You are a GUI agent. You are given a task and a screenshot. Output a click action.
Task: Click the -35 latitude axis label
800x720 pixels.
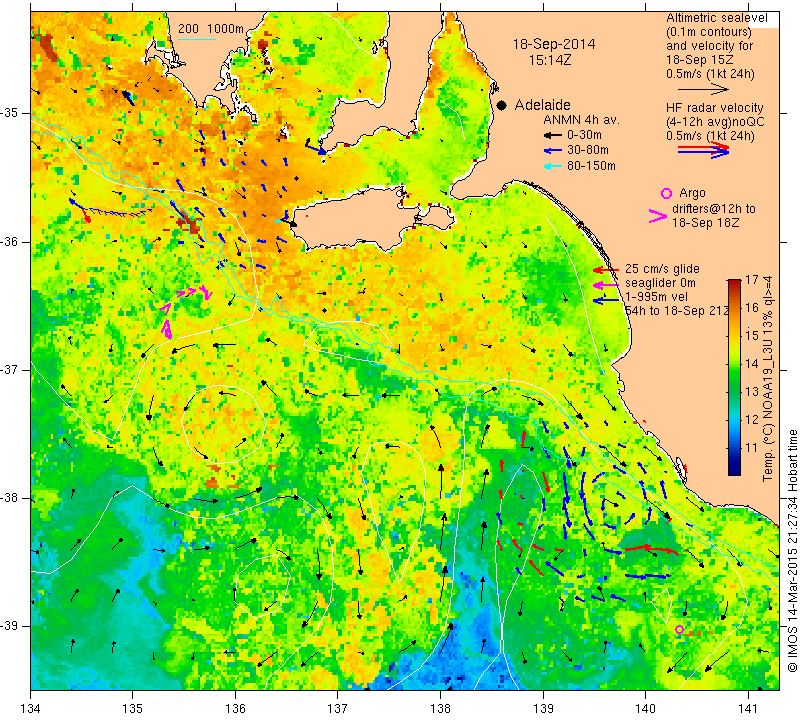[10, 113]
